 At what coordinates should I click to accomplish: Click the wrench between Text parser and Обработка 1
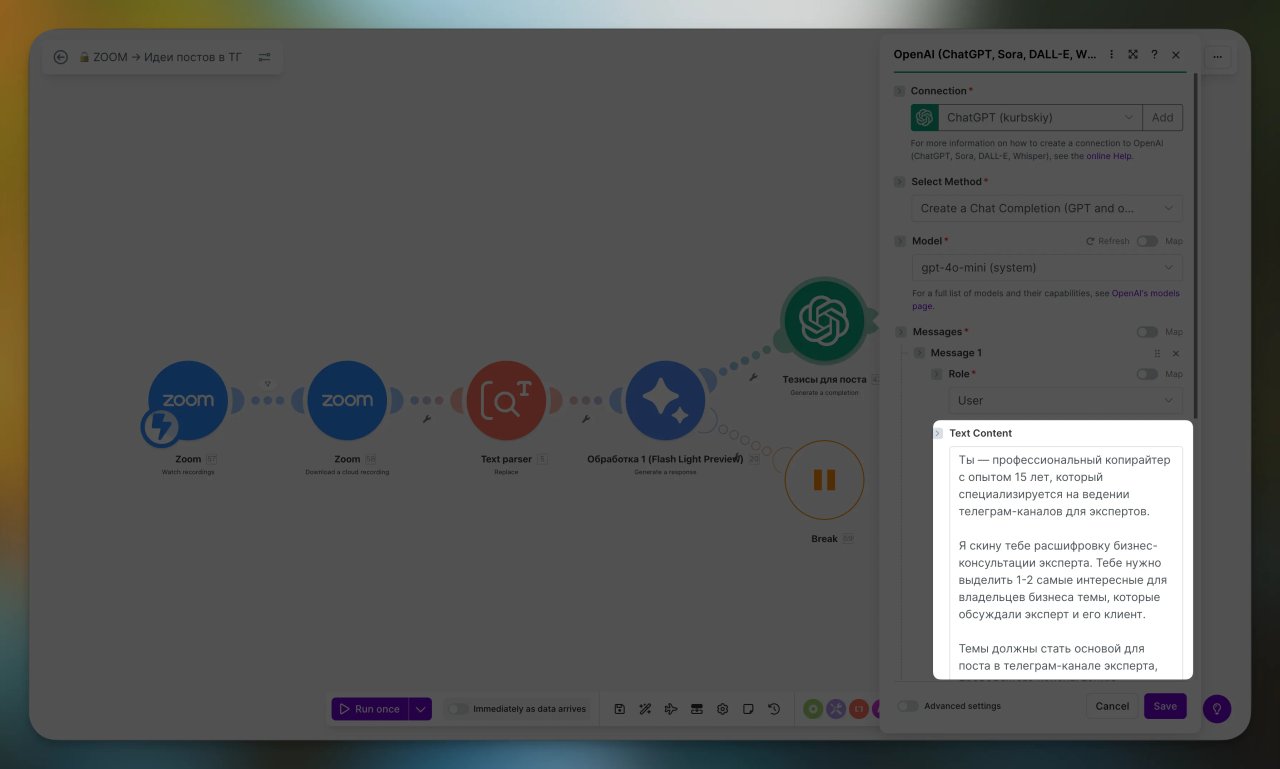point(585,419)
